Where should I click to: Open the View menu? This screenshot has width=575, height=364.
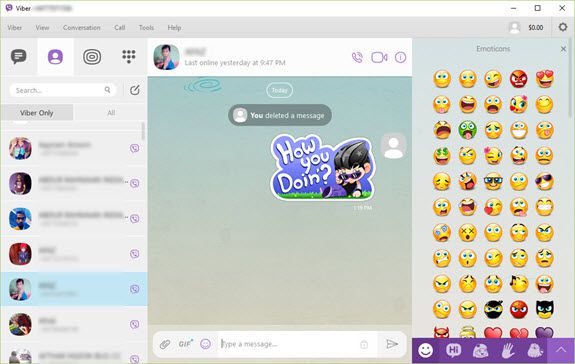pos(42,27)
